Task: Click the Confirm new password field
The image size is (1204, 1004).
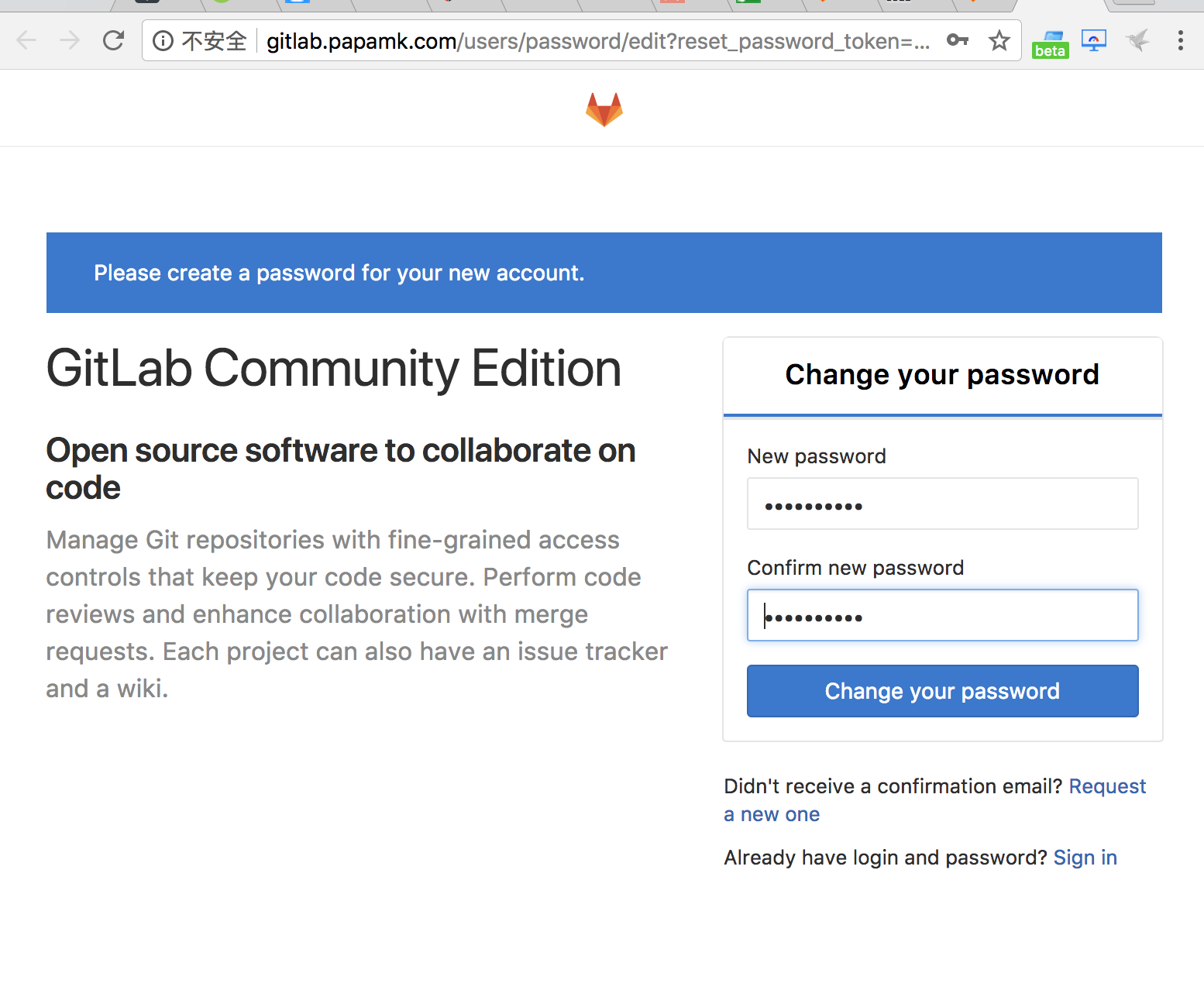Action: click(942, 615)
